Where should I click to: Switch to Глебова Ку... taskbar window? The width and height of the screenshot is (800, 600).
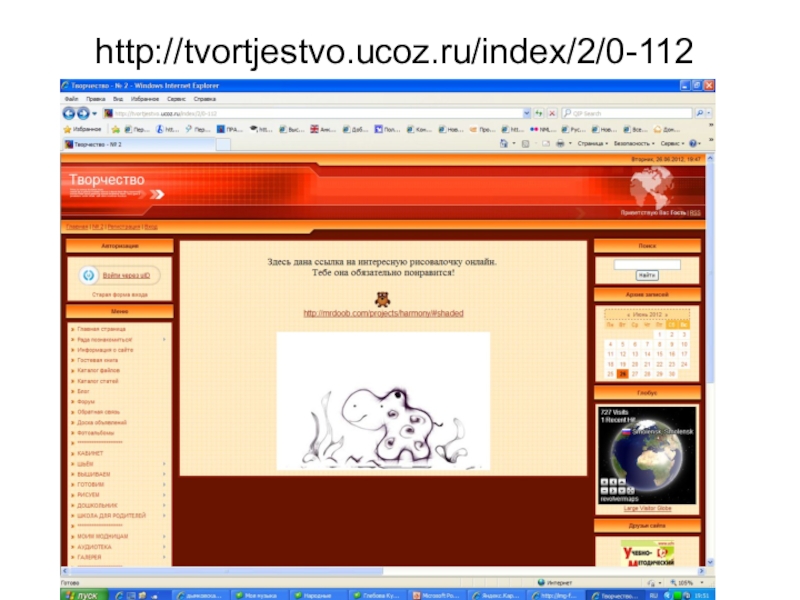pyautogui.click(x=378, y=595)
